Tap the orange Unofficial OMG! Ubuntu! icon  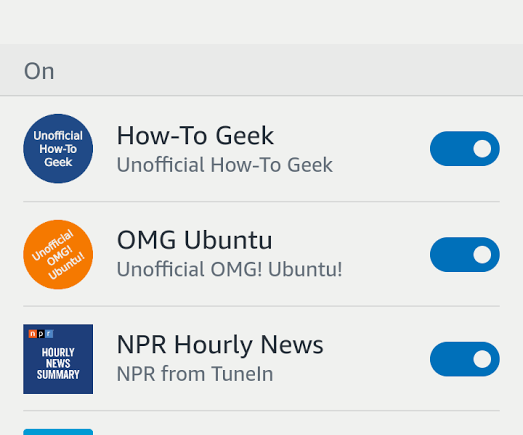point(58,255)
